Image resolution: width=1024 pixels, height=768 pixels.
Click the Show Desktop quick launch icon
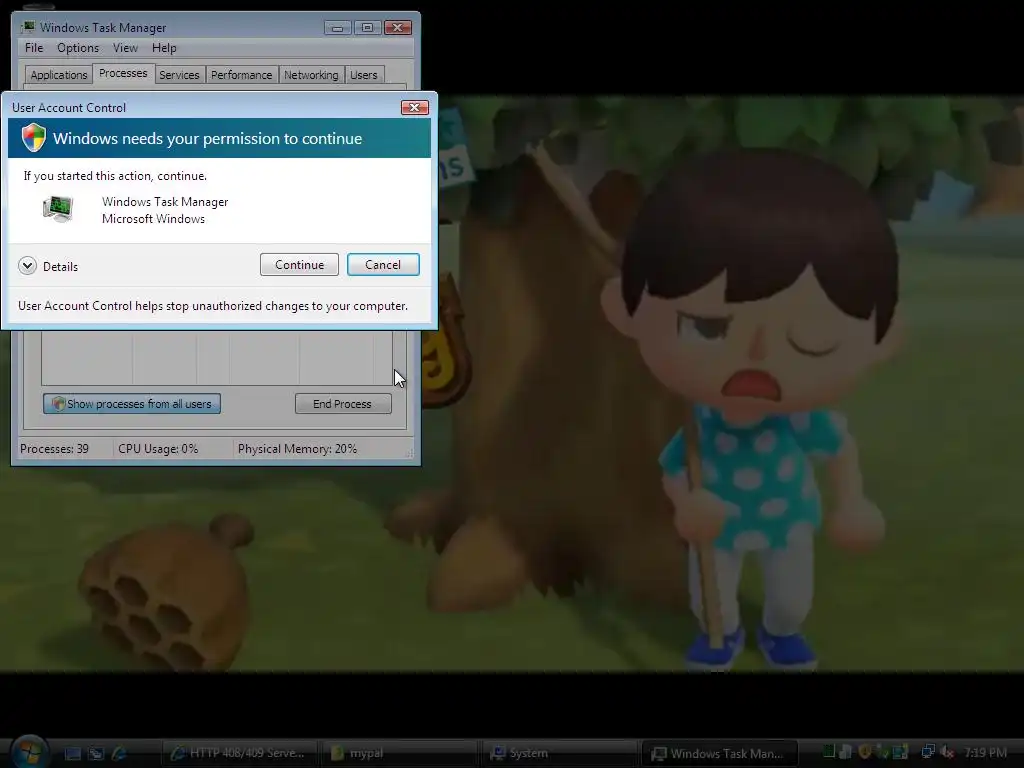(72, 754)
